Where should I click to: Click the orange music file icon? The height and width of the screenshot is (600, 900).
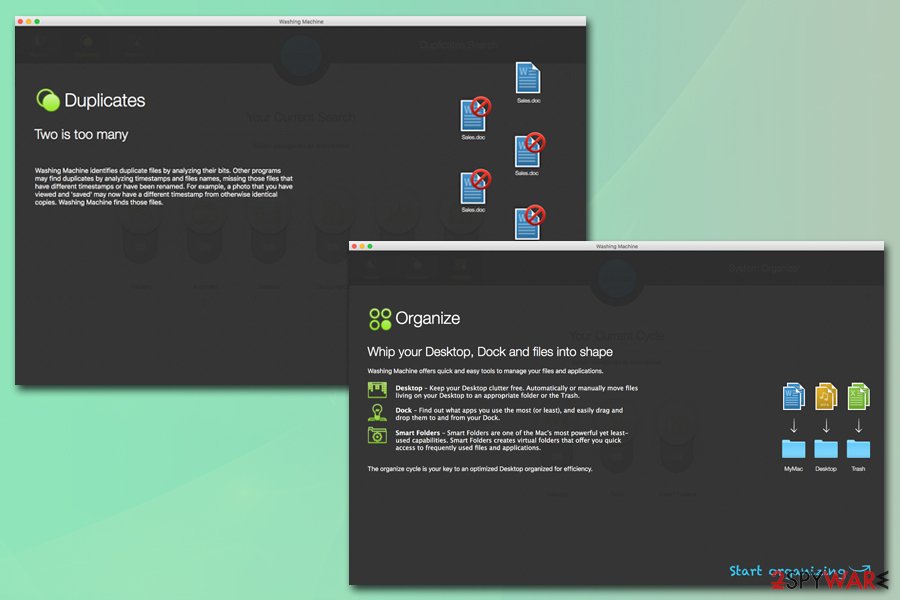pos(826,396)
